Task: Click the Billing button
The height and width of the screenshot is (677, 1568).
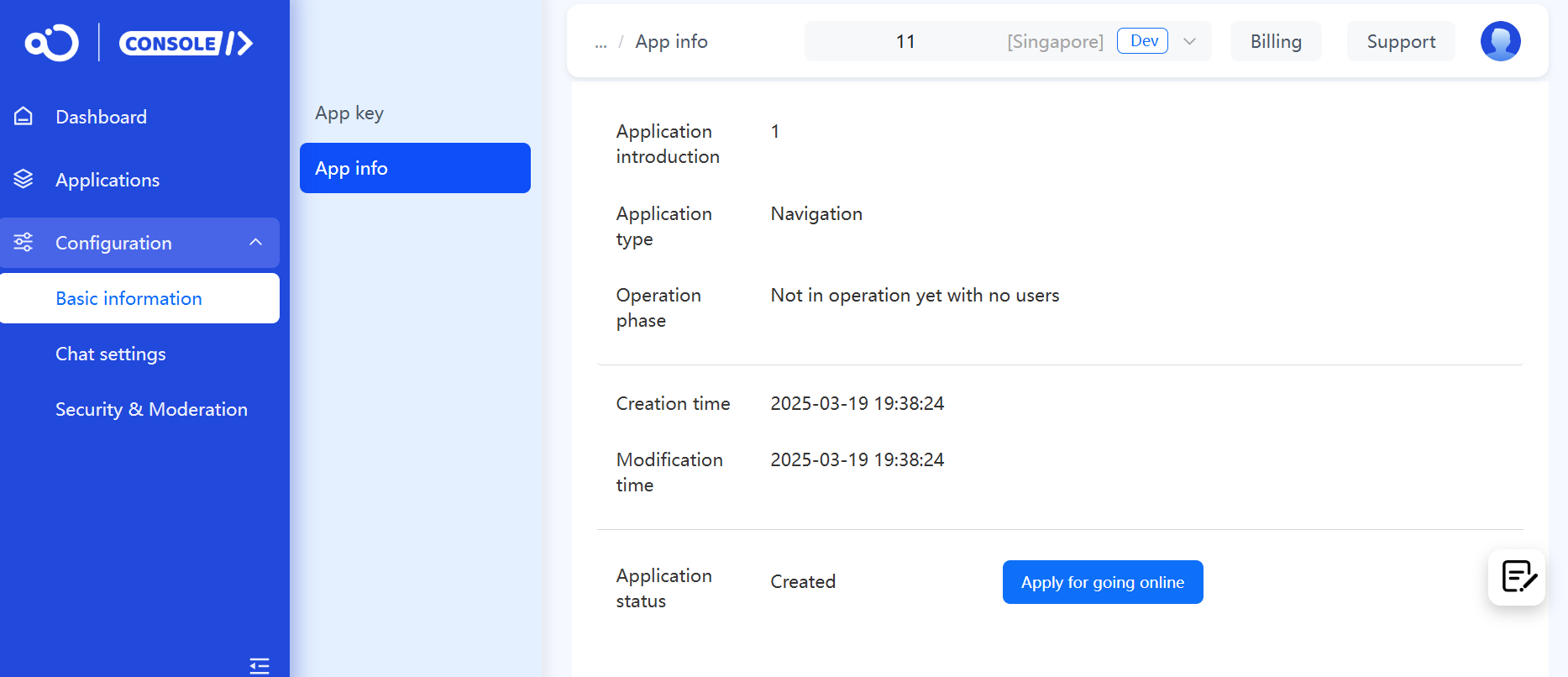Action: [1276, 41]
